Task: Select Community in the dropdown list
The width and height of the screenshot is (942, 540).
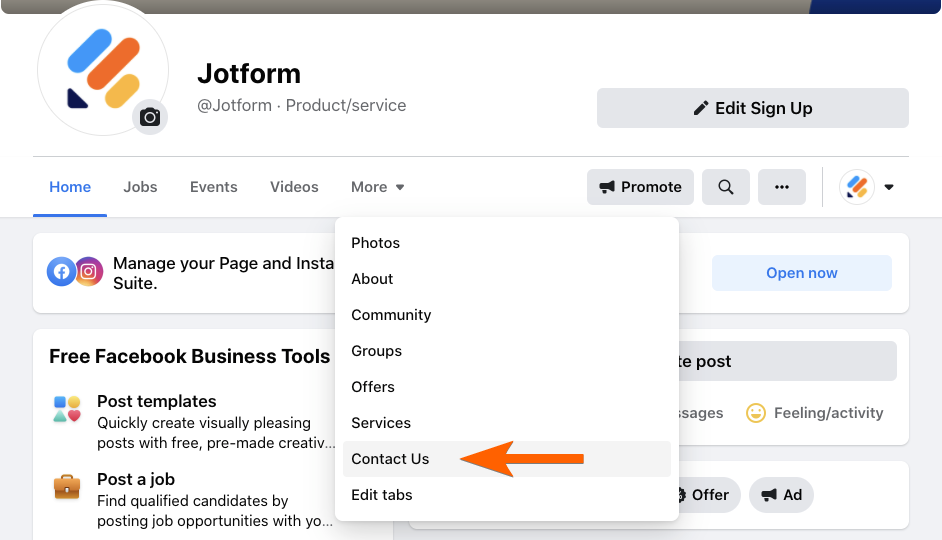Action: click(x=391, y=315)
